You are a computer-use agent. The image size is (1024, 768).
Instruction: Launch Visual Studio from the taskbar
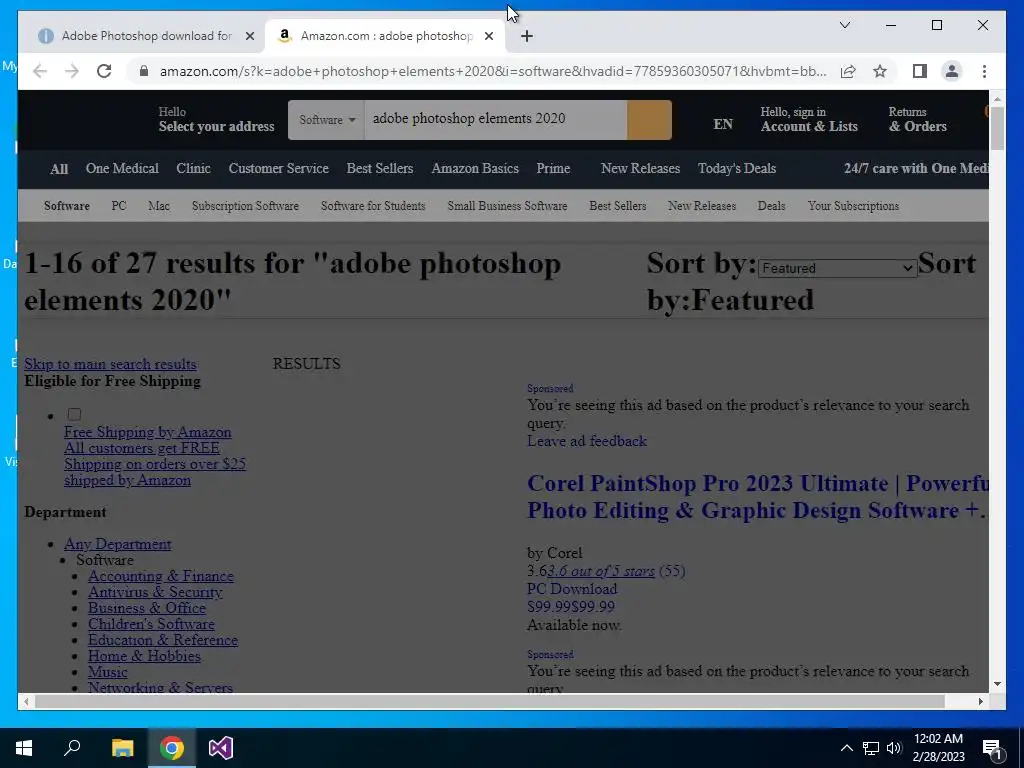[221, 748]
